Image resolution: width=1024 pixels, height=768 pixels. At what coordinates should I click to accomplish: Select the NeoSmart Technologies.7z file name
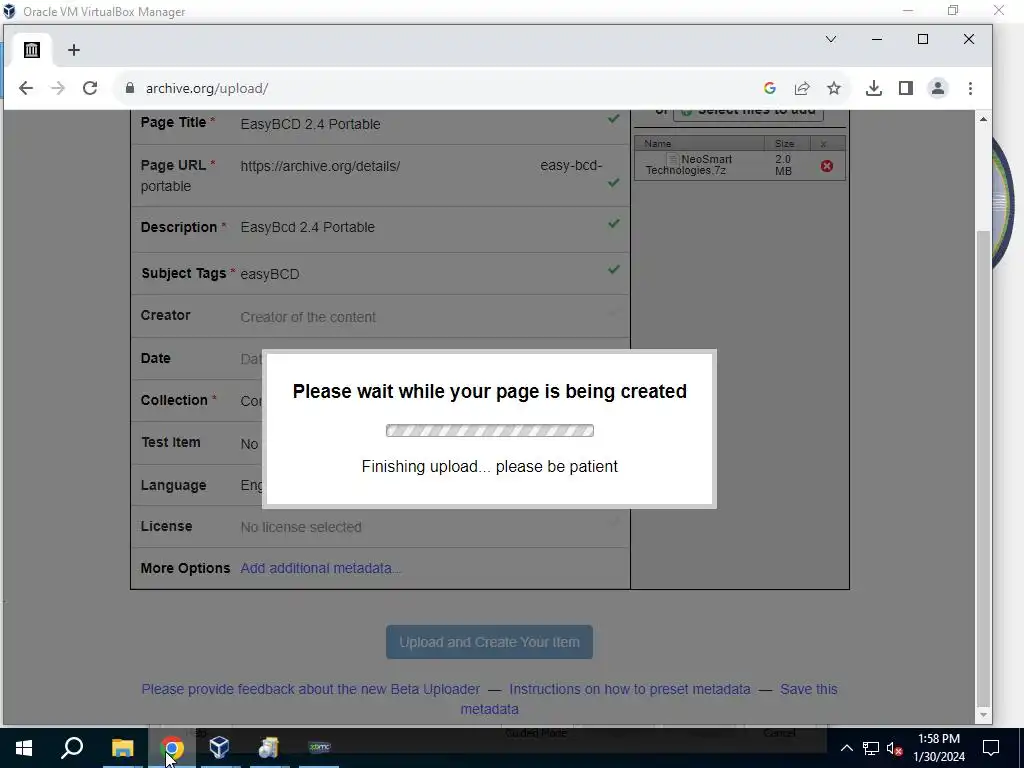coord(688,165)
